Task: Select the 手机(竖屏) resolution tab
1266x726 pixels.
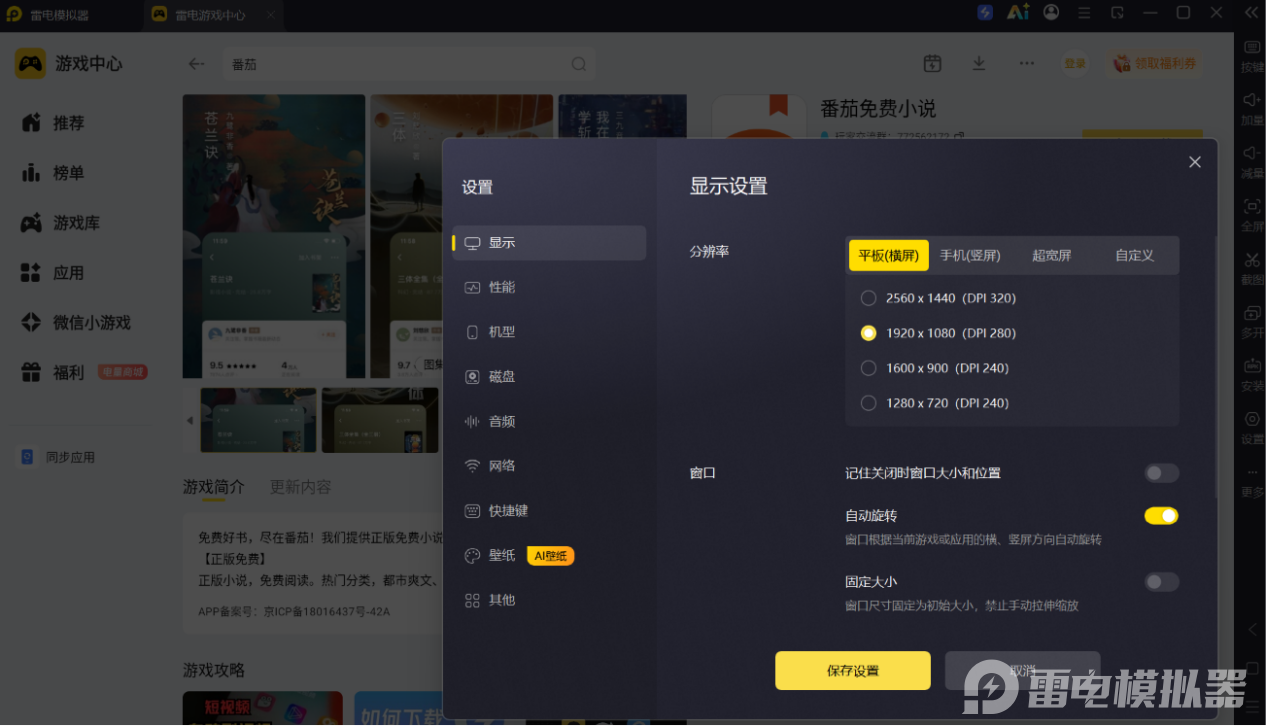Action: coord(970,255)
